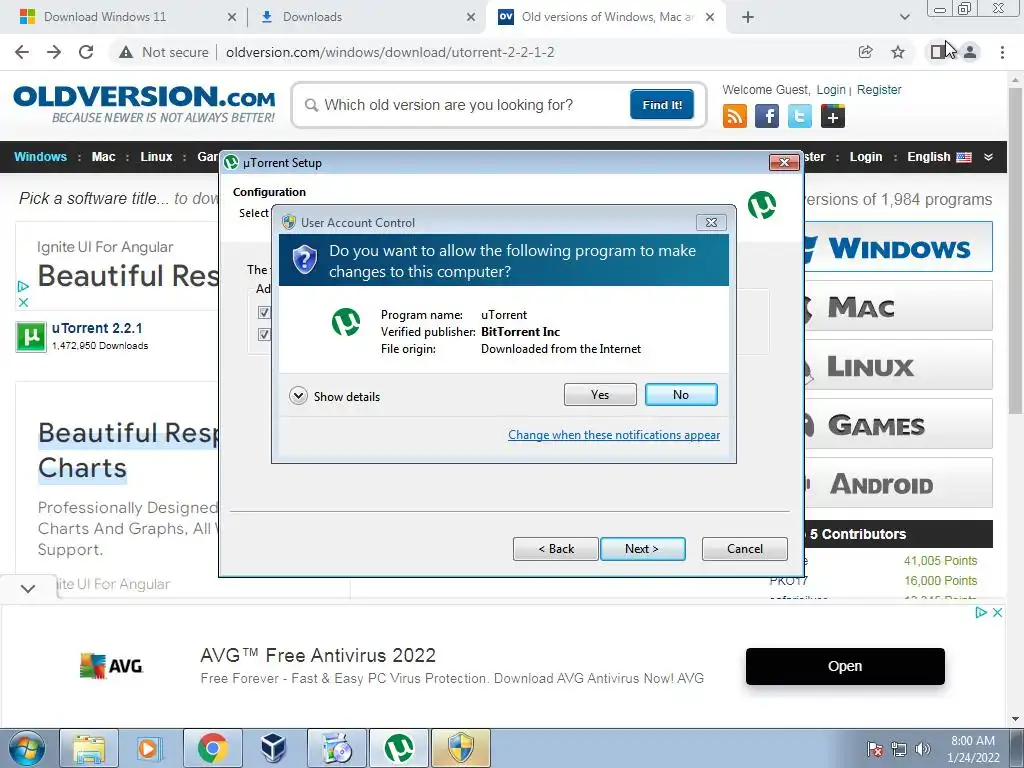Open the uTorrent 2.2.1 title link
The height and width of the screenshot is (768, 1024).
[97, 328]
